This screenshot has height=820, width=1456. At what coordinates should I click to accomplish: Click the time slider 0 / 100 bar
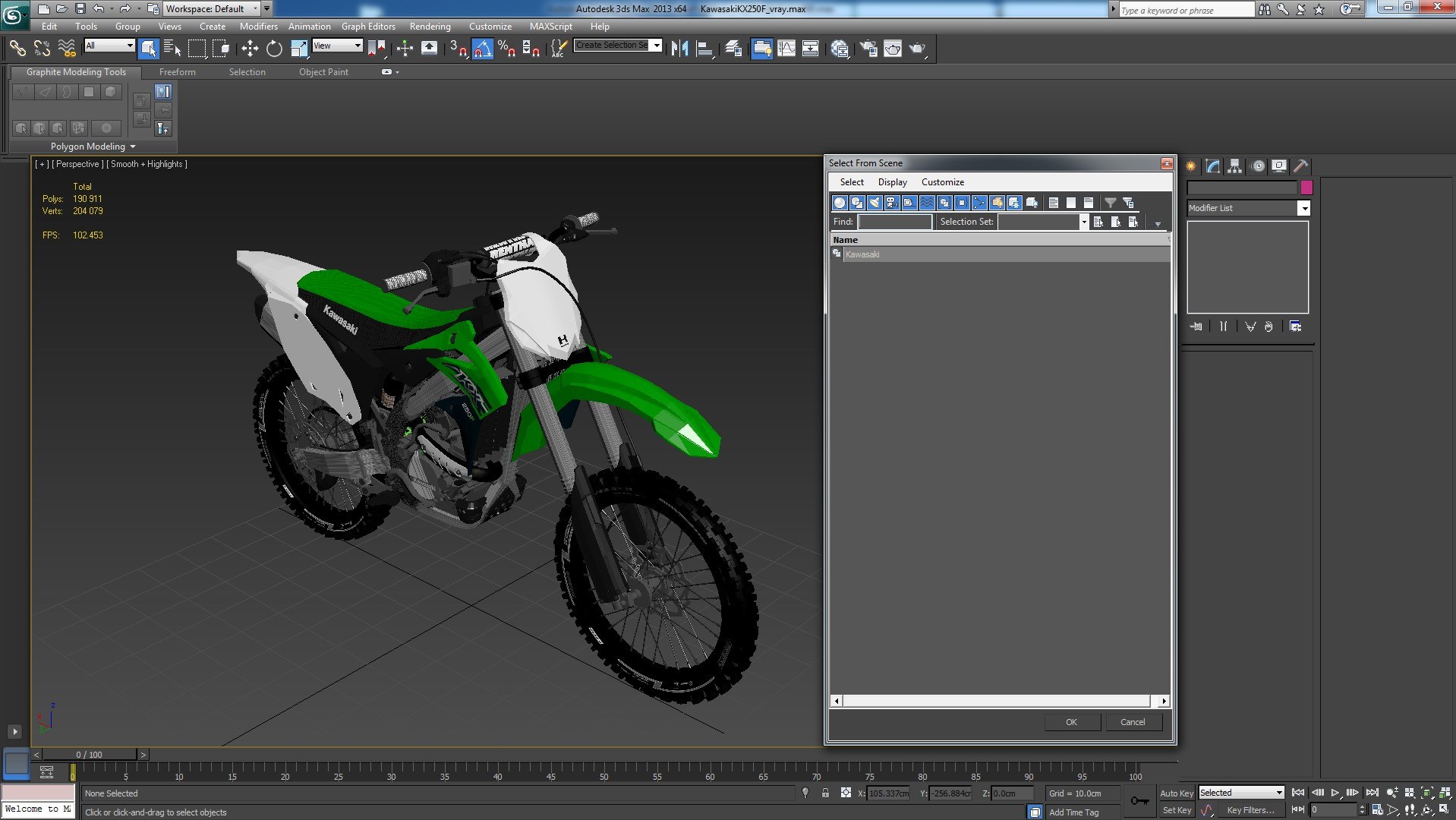[x=90, y=755]
